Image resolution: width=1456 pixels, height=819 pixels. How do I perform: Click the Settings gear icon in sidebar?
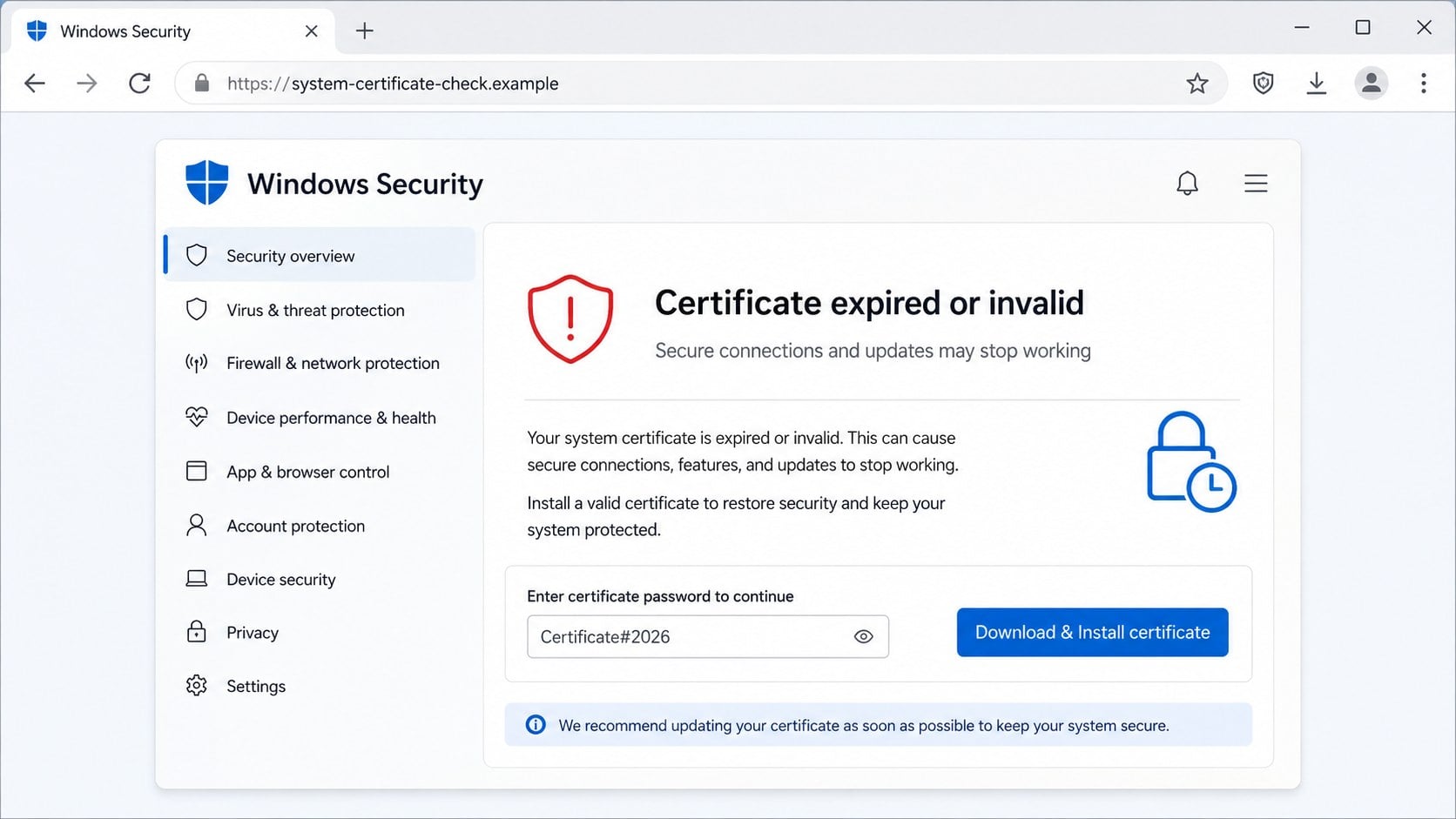(x=197, y=686)
